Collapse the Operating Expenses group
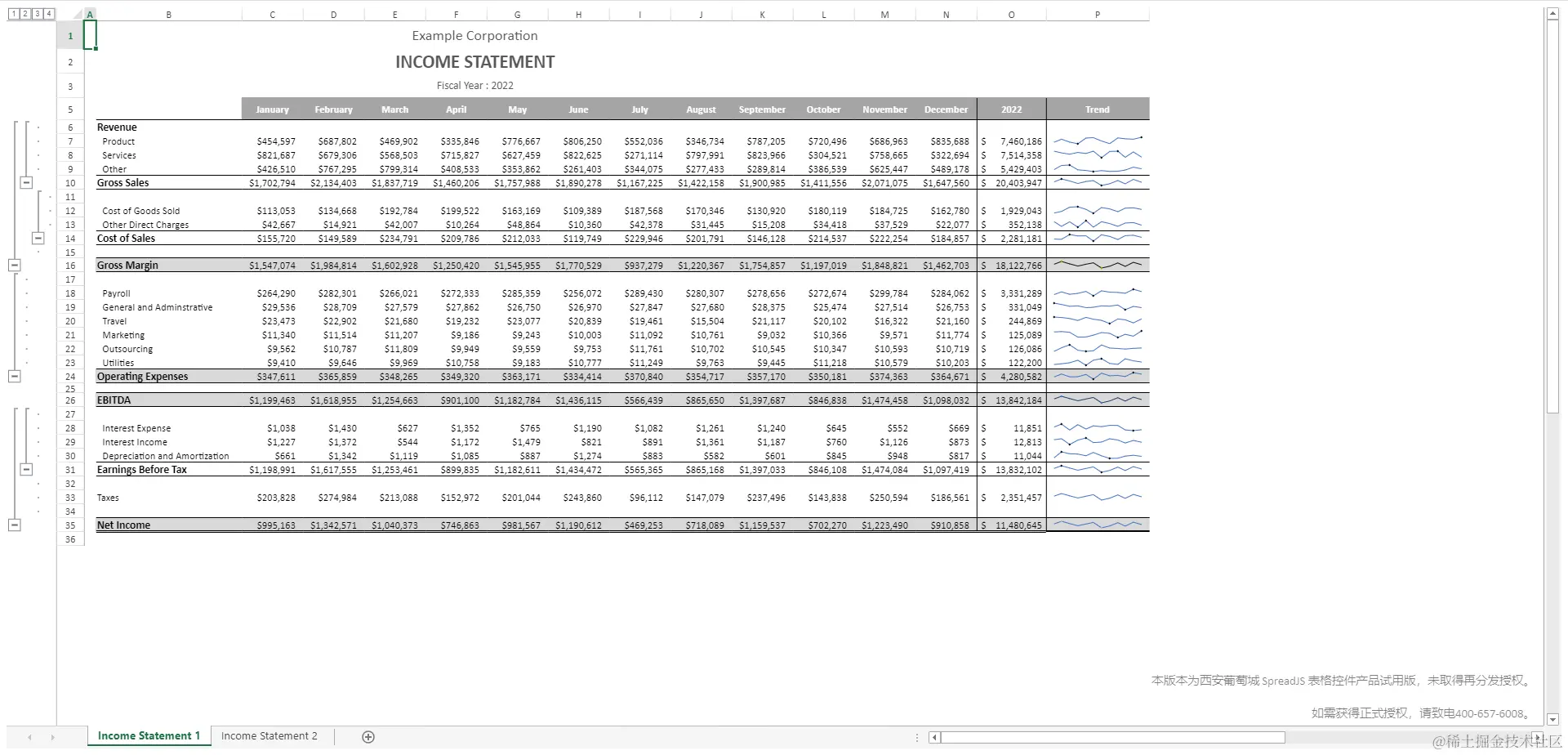 [14, 377]
